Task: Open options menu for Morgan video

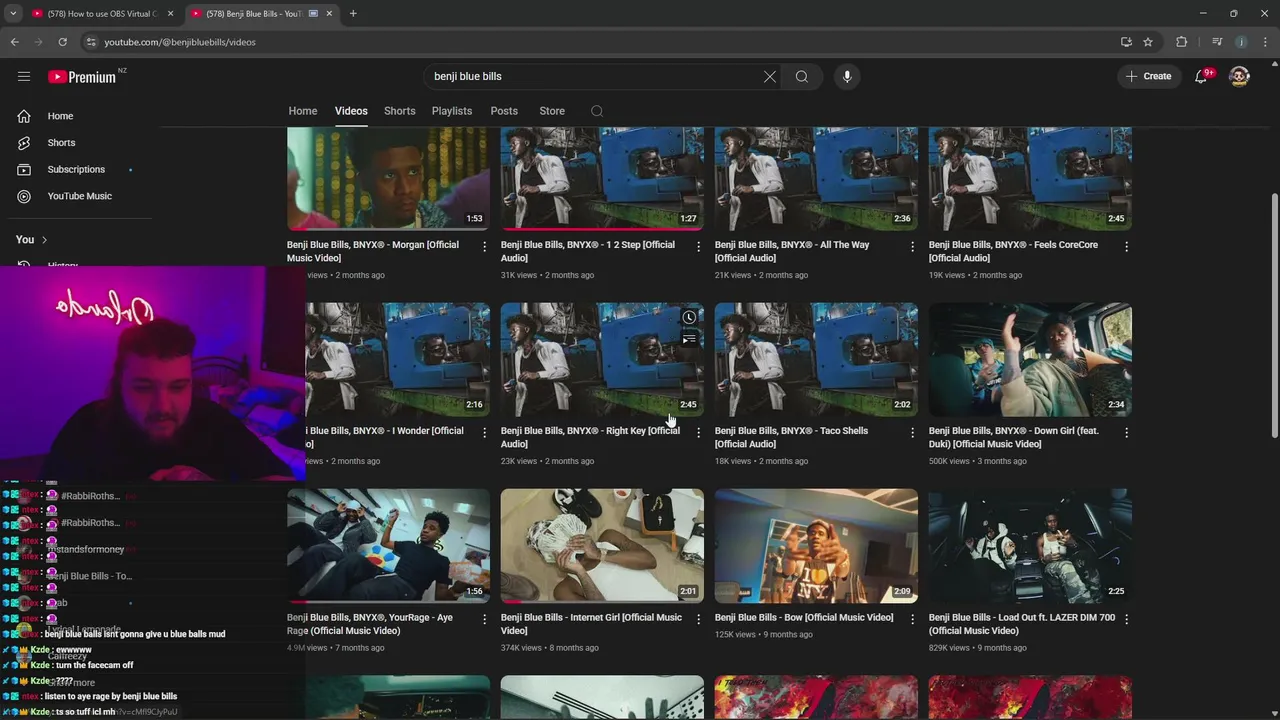Action: coord(485,246)
